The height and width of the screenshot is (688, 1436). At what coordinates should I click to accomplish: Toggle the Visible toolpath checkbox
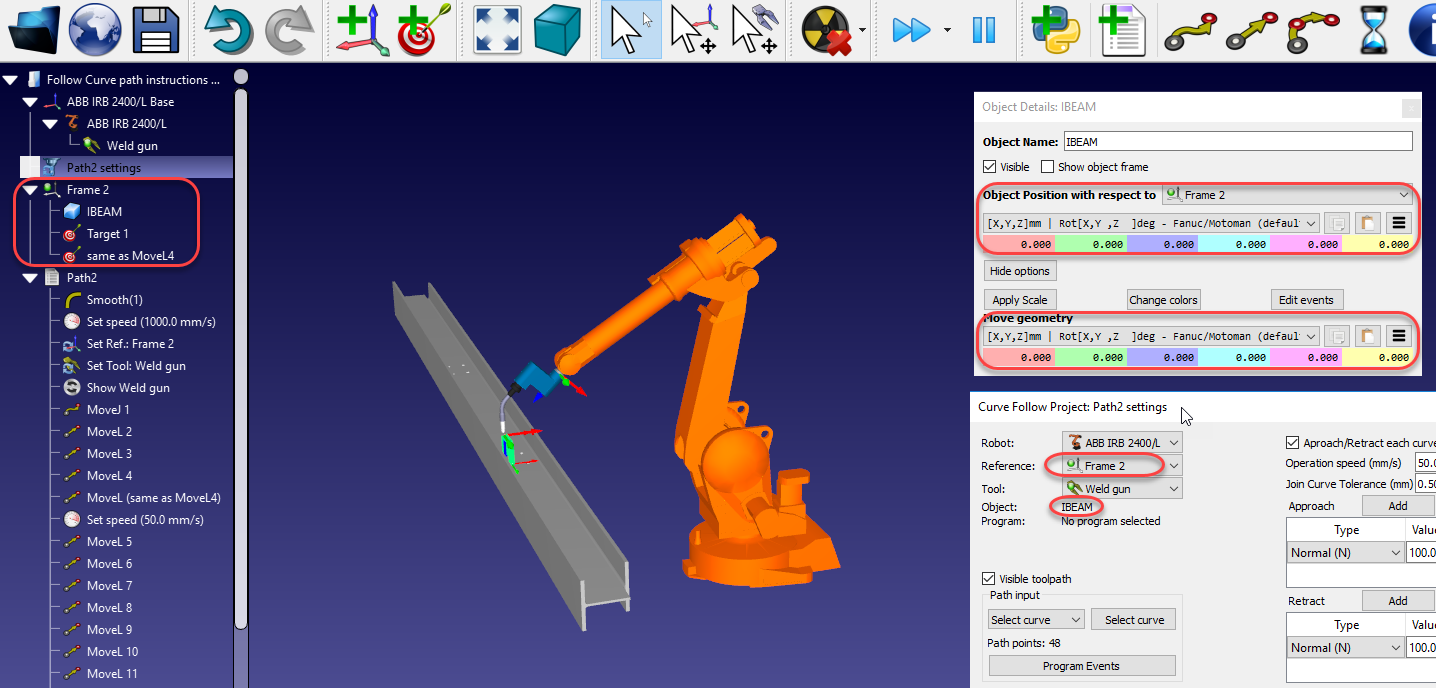click(989, 578)
